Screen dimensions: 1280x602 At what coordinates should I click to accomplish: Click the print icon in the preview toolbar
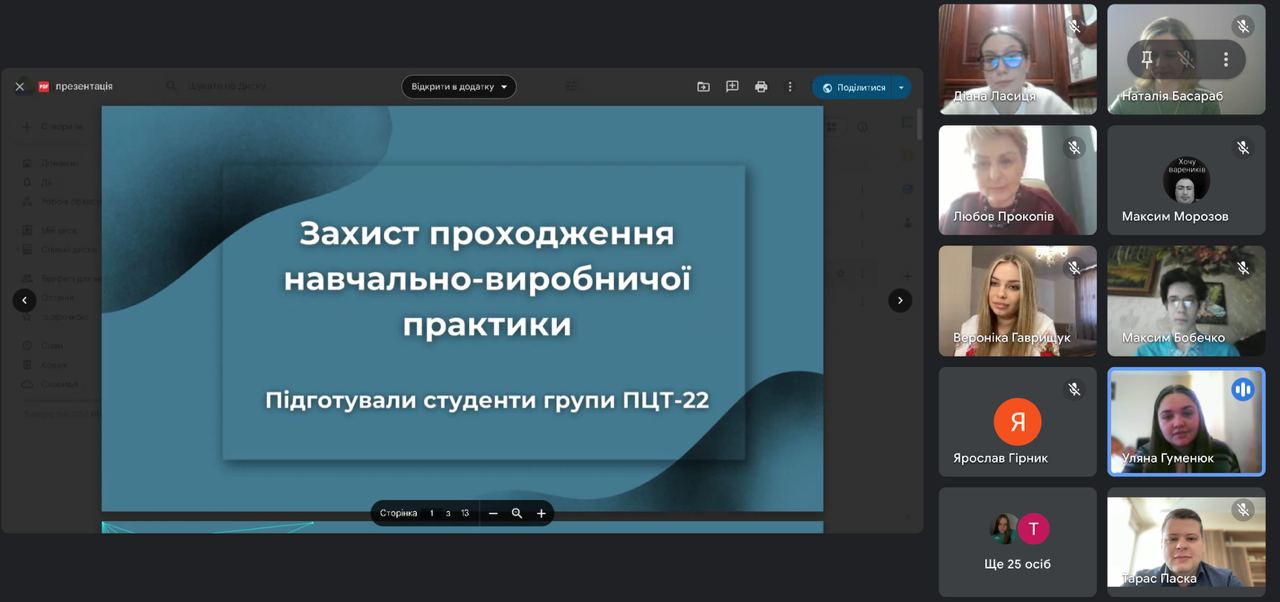coord(761,87)
